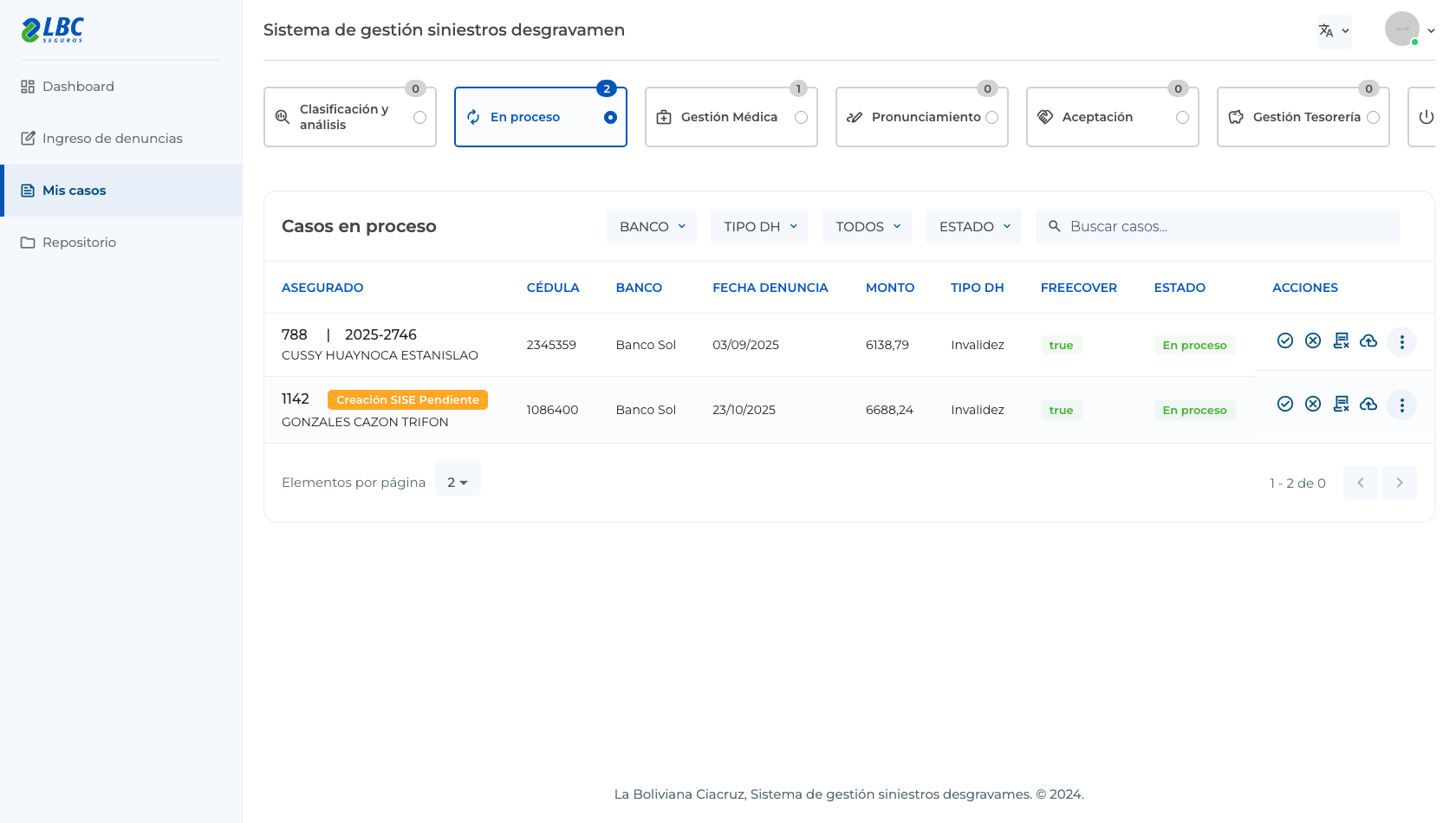Viewport: 1456px width, 823px height.
Task: Click the cloud upload icon for case 788
Action: 1368,340
